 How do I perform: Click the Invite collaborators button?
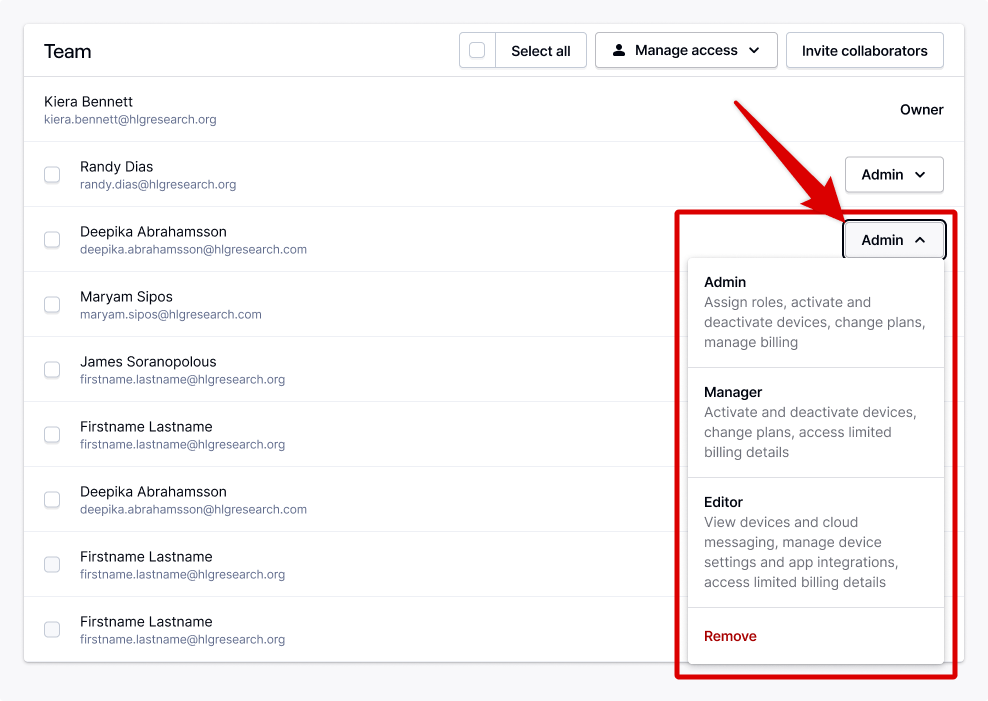coord(864,50)
